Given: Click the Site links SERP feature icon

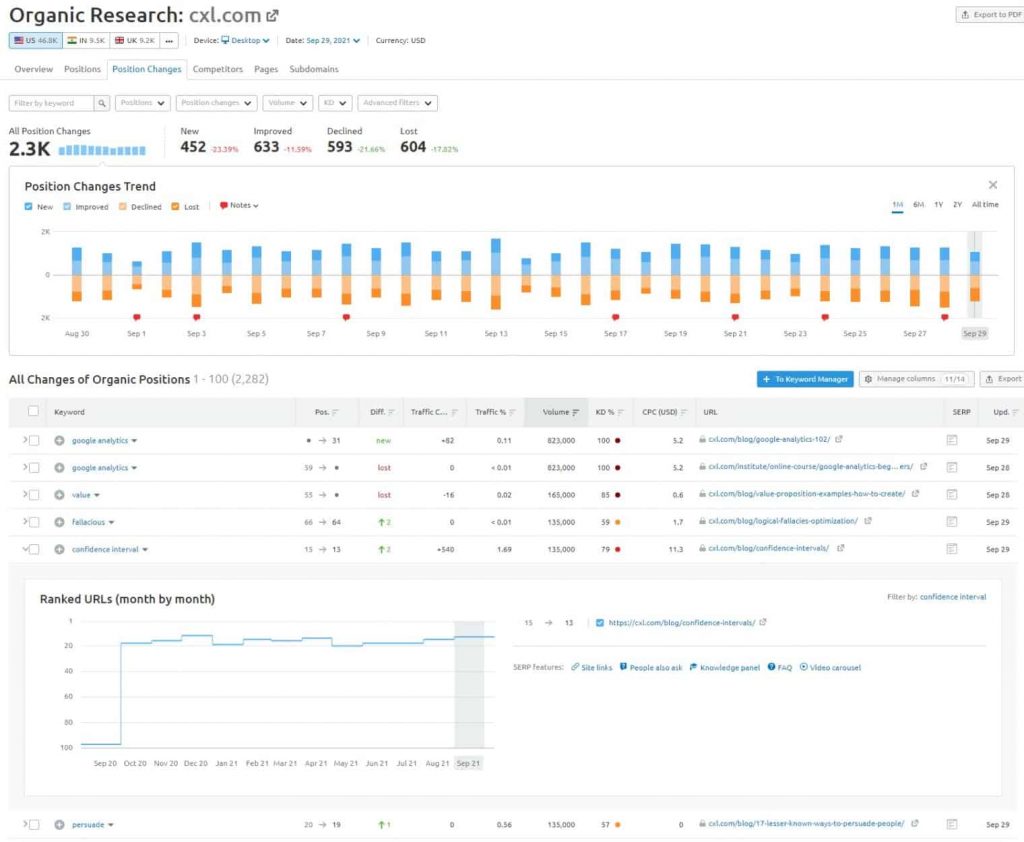Looking at the screenshot, I should tap(575, 667).
